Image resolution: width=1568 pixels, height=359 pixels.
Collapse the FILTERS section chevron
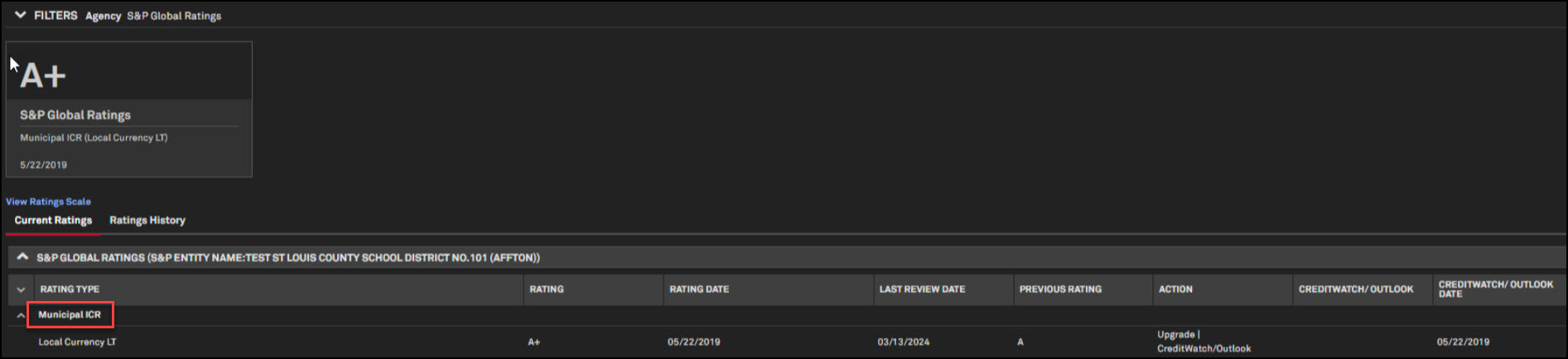click(21, 15)
